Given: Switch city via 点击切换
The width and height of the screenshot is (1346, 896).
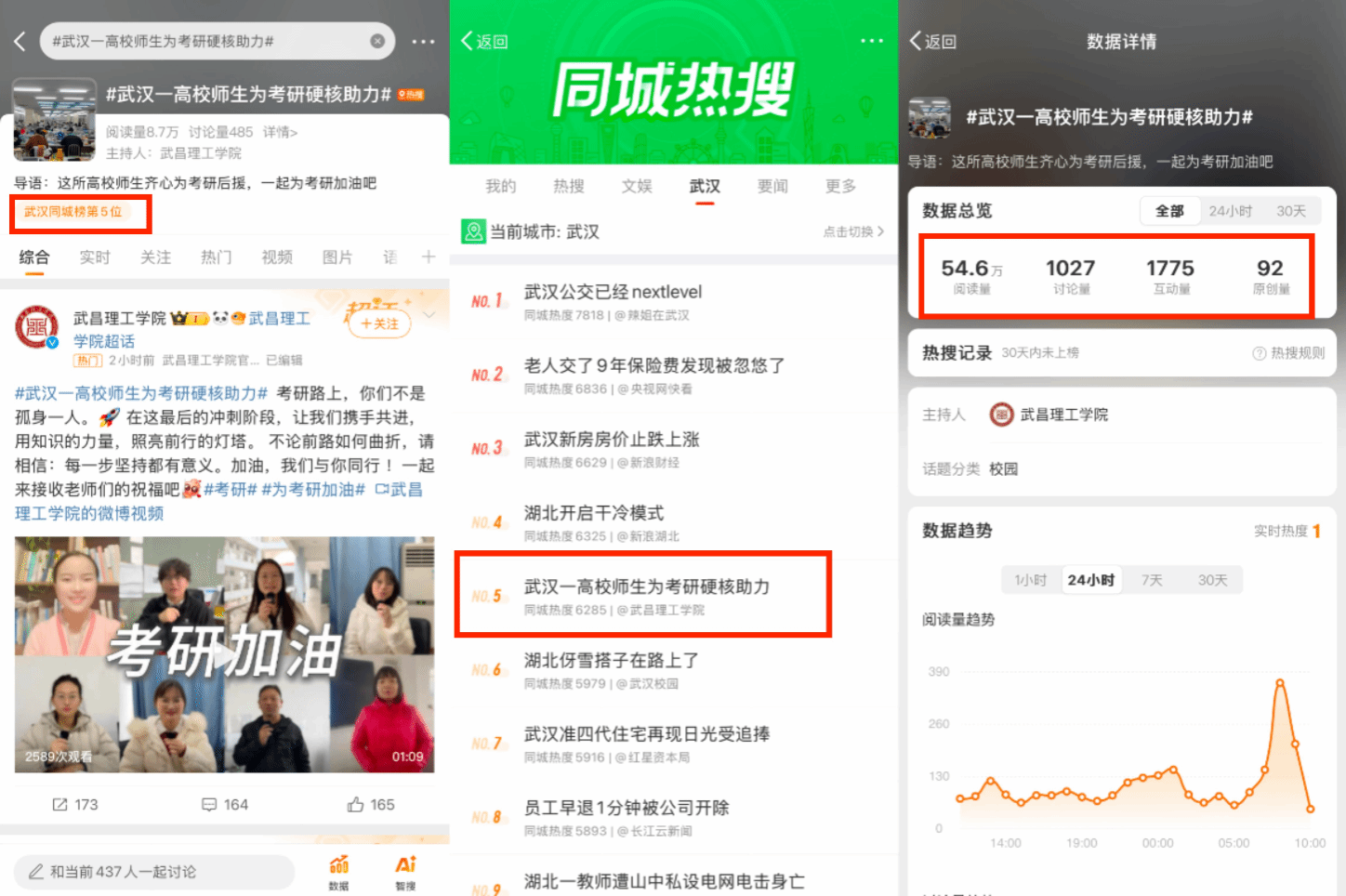Looking at the screenshot, I should pos(853,231).
